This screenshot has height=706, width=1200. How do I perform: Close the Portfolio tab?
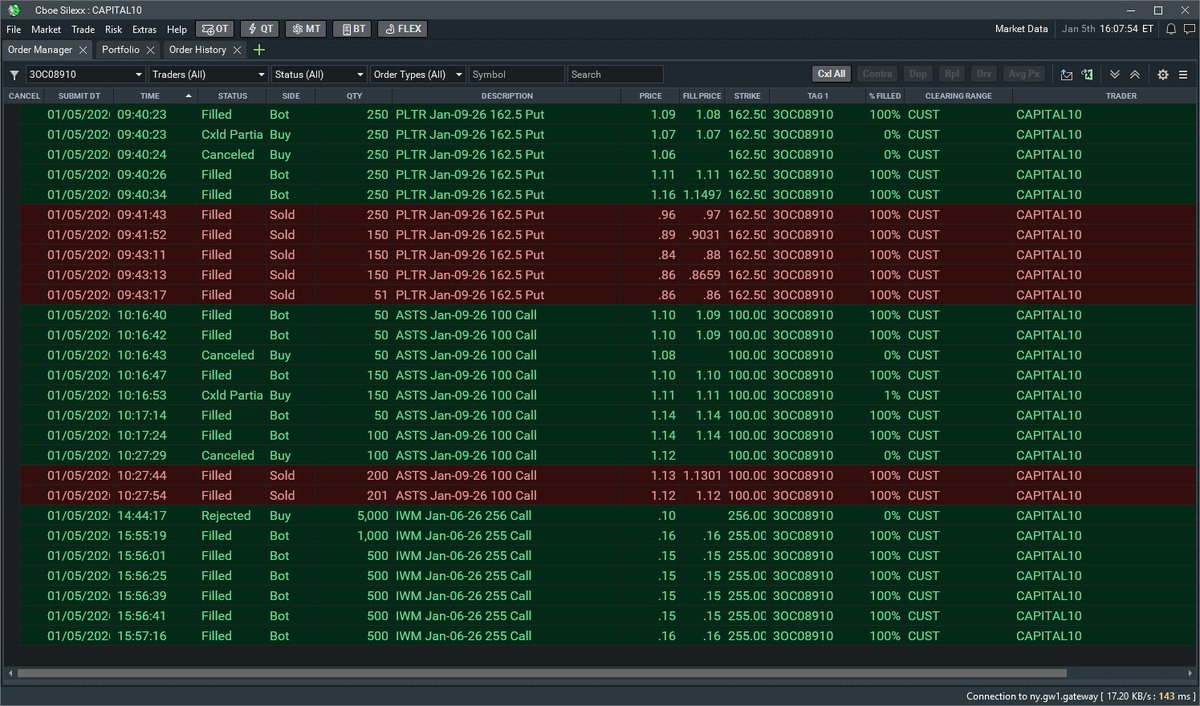(150, 49)
